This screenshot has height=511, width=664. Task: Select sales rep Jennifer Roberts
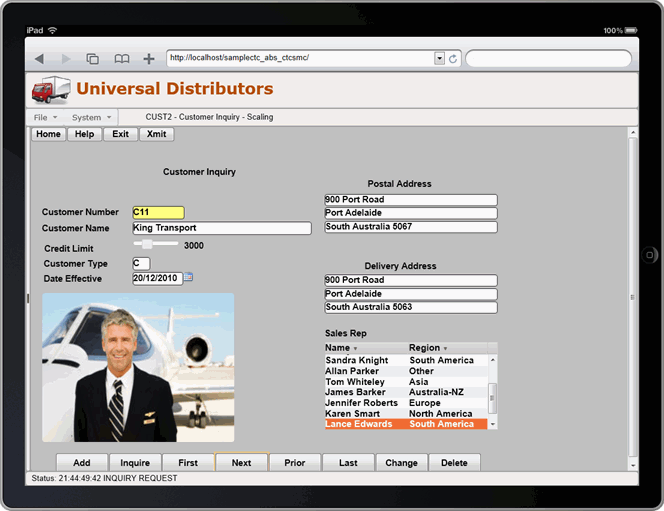(x=406, y=403)
